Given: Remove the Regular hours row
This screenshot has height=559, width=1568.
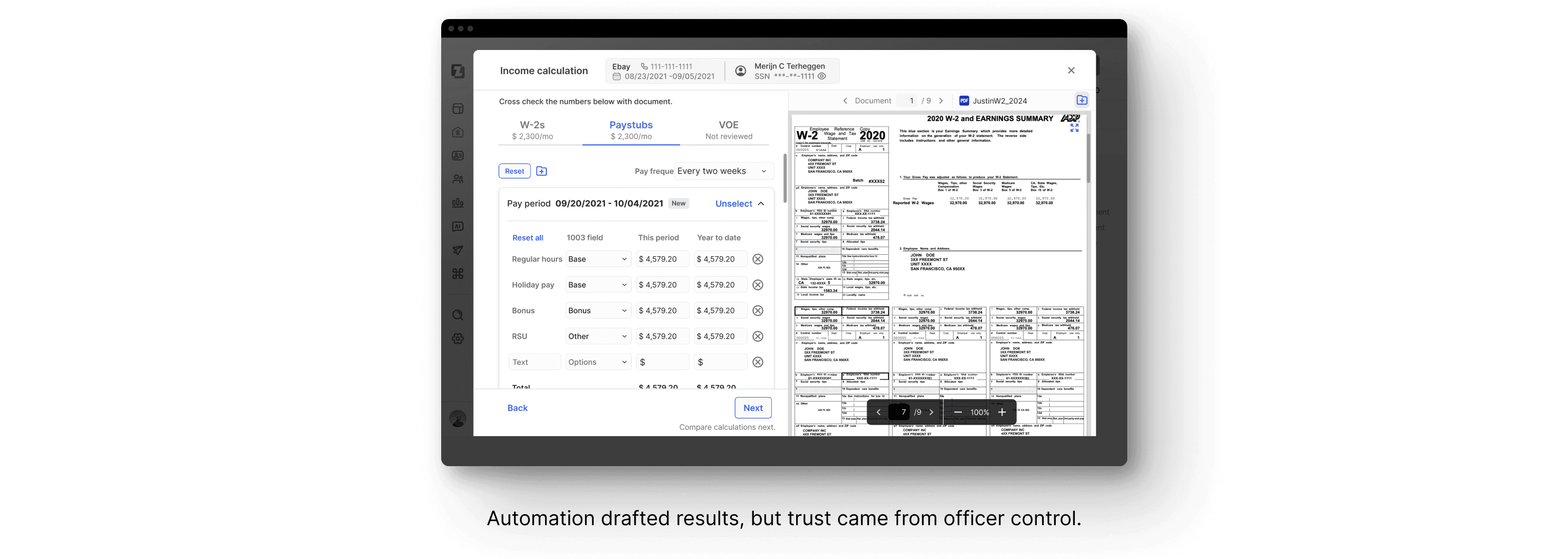Looking at the screenshot, I should coord(757,259).
